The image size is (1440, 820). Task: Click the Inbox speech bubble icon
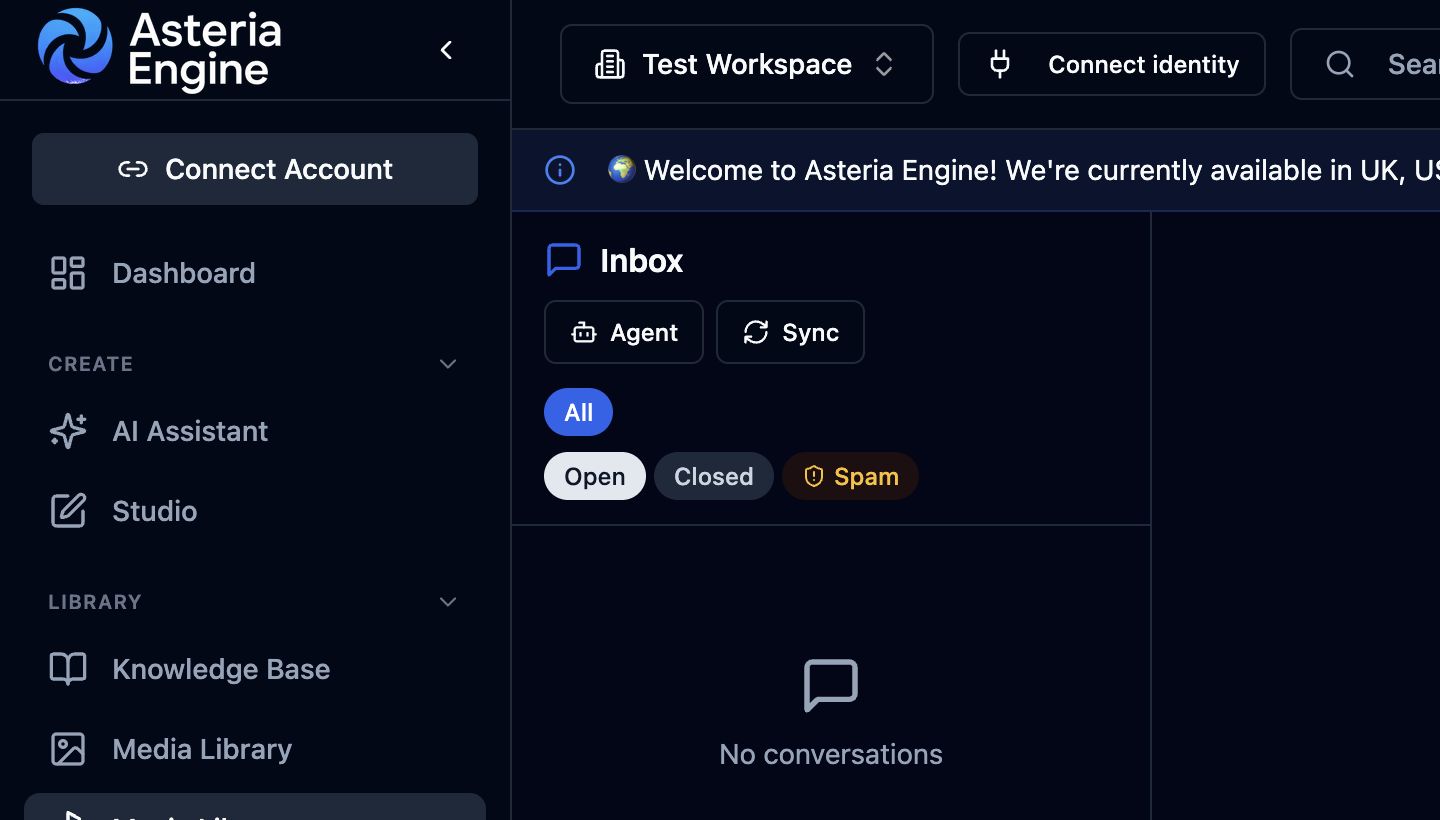564,260
